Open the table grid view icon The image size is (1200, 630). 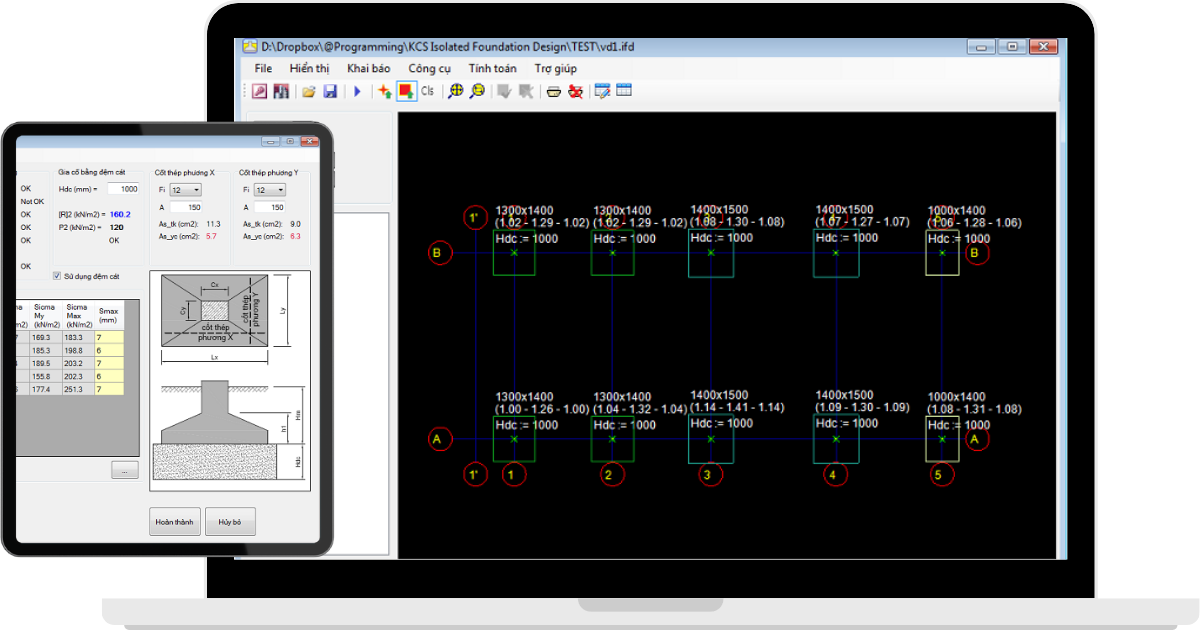point(624,91)
